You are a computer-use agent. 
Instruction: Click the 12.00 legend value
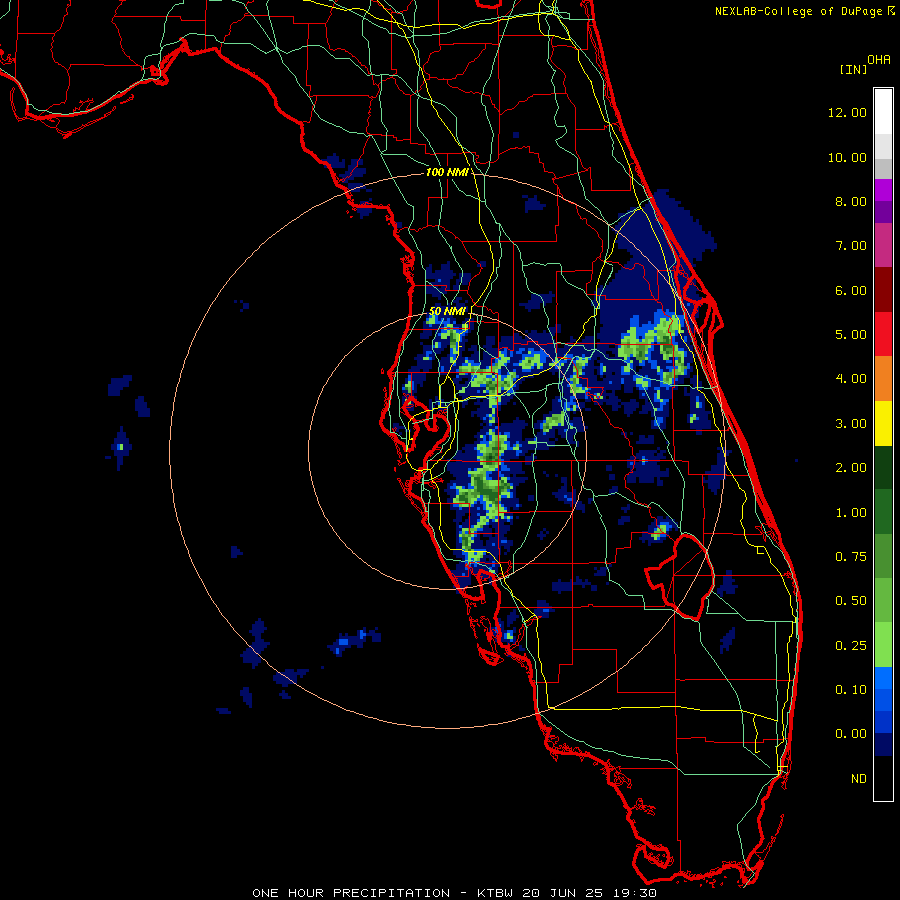pos(847,112)
